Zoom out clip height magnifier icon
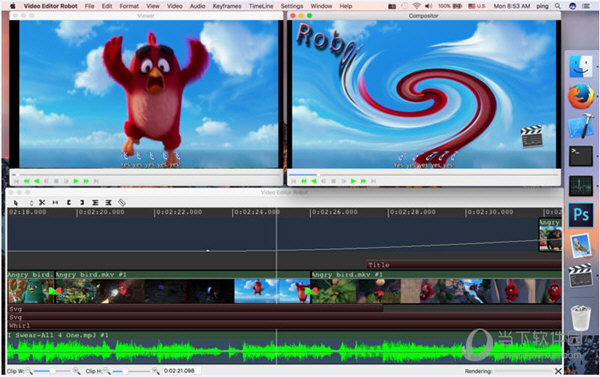600x377 pixels. point(107,371)
